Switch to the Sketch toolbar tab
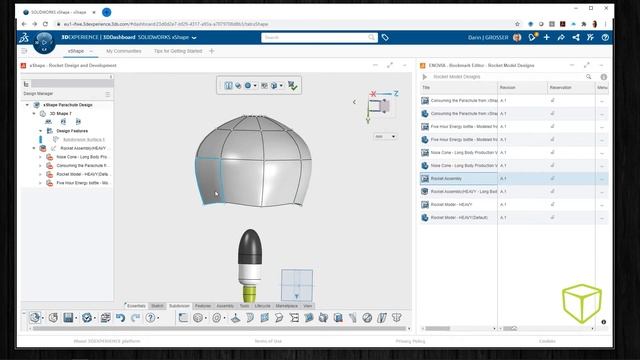Screen dimensions: 640x360 (157, 306)
